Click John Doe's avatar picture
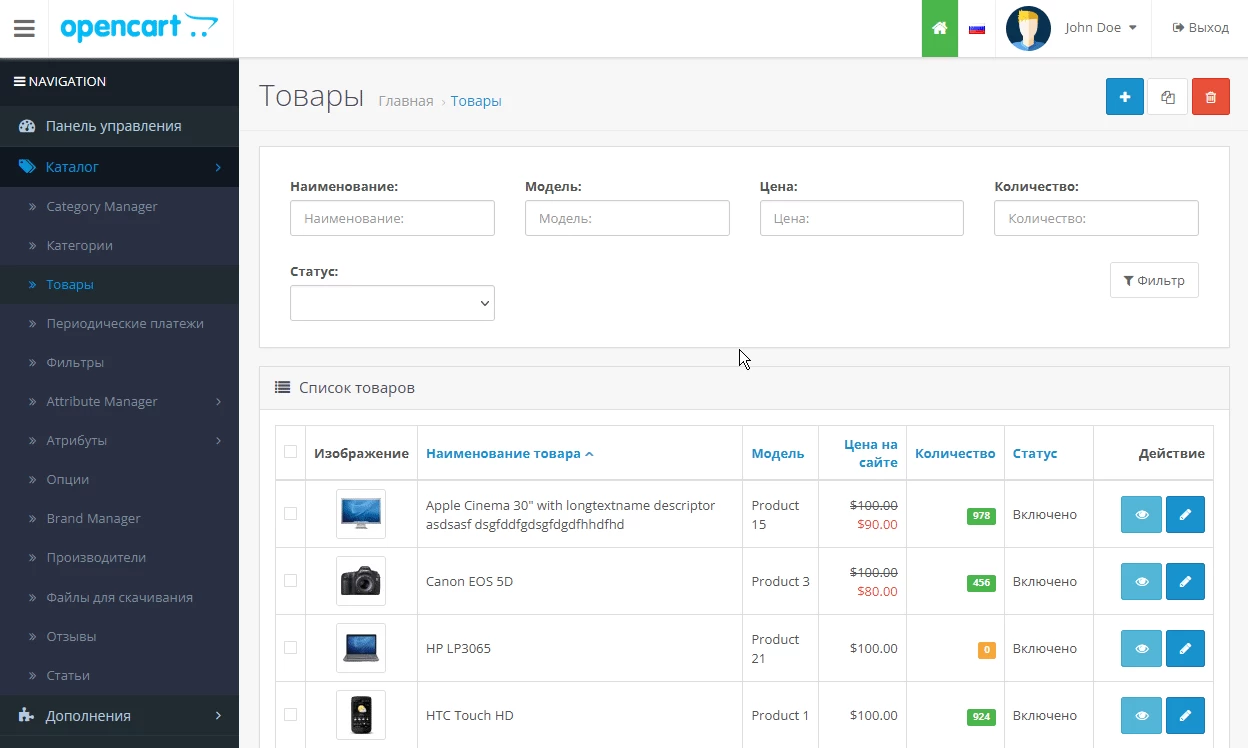This screenshot has width=1248, height=748. (x=1028, y=28)
